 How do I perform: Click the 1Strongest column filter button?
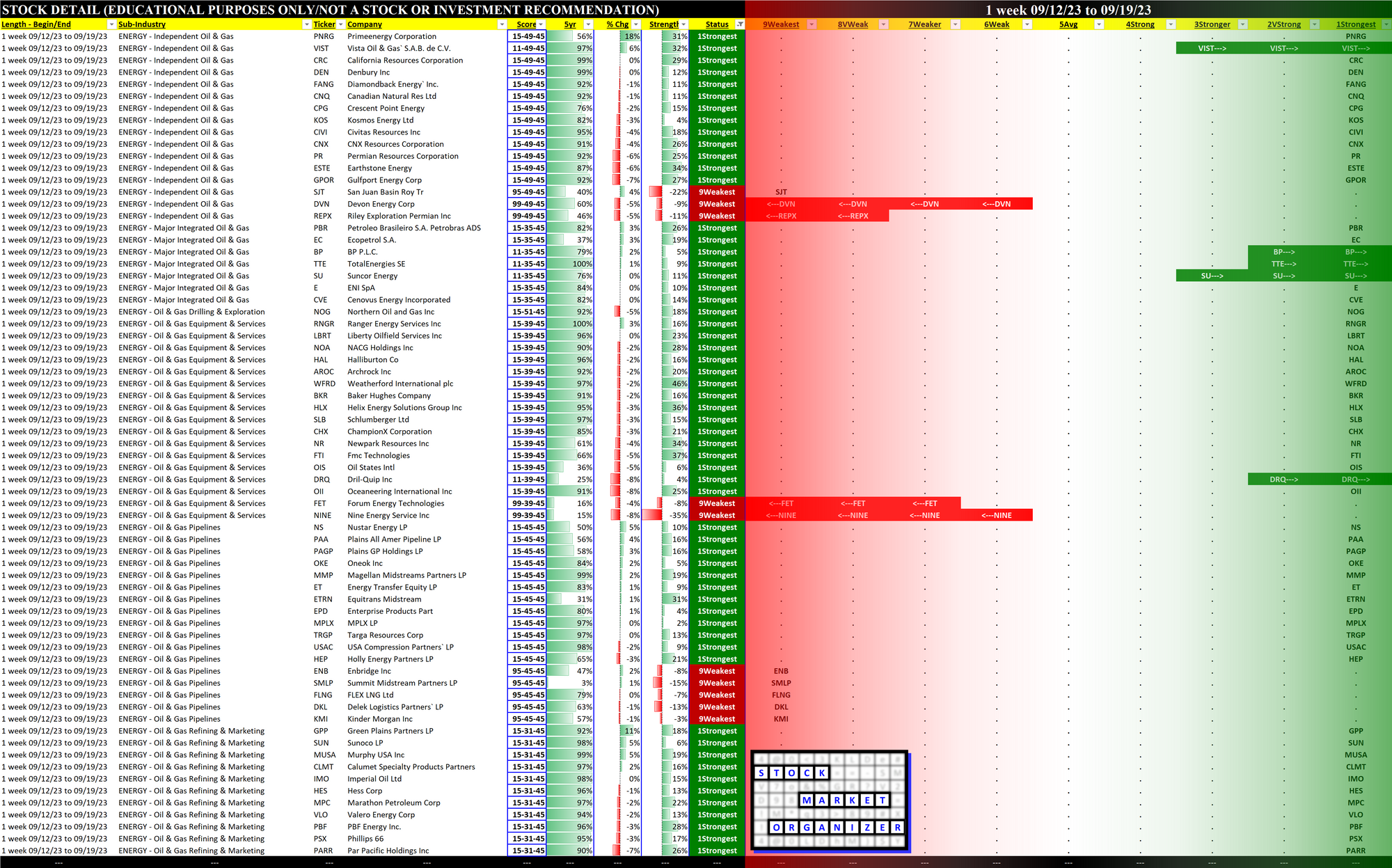[x=1386, y=24]
